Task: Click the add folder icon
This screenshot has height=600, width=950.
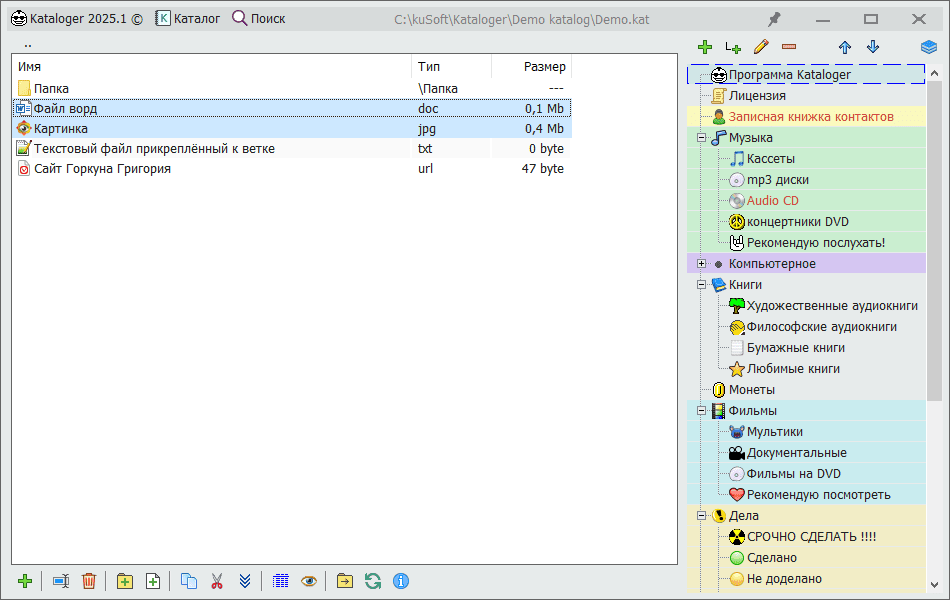Action: (125, 581)
